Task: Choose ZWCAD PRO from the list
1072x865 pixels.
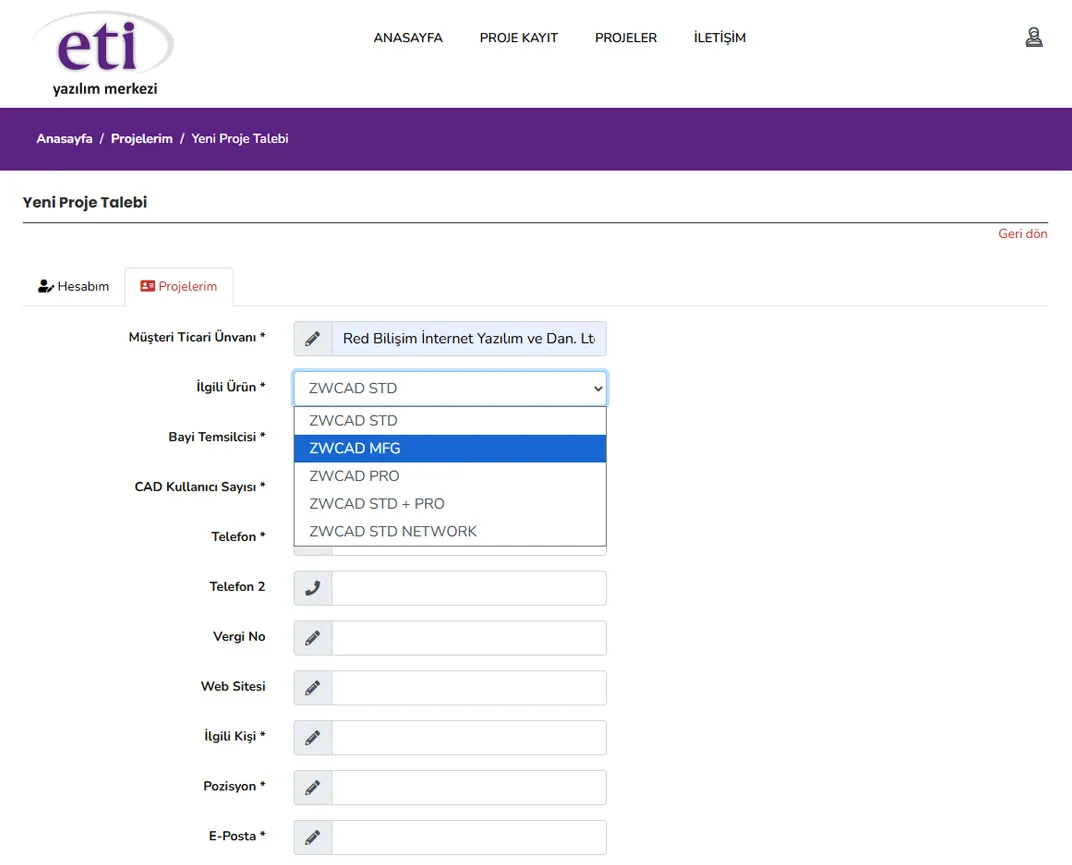Action: coord(450,476)
